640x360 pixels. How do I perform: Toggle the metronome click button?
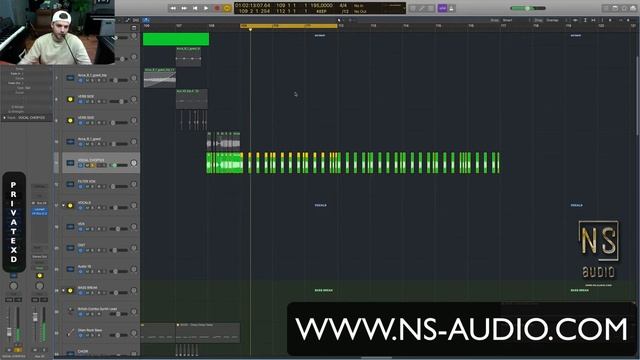(451, 8)
